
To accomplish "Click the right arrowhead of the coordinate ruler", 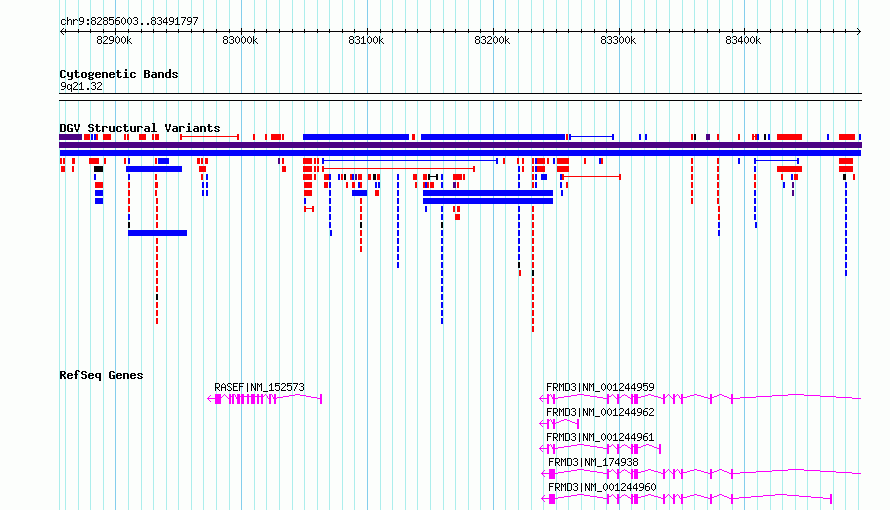I will 859,32.
